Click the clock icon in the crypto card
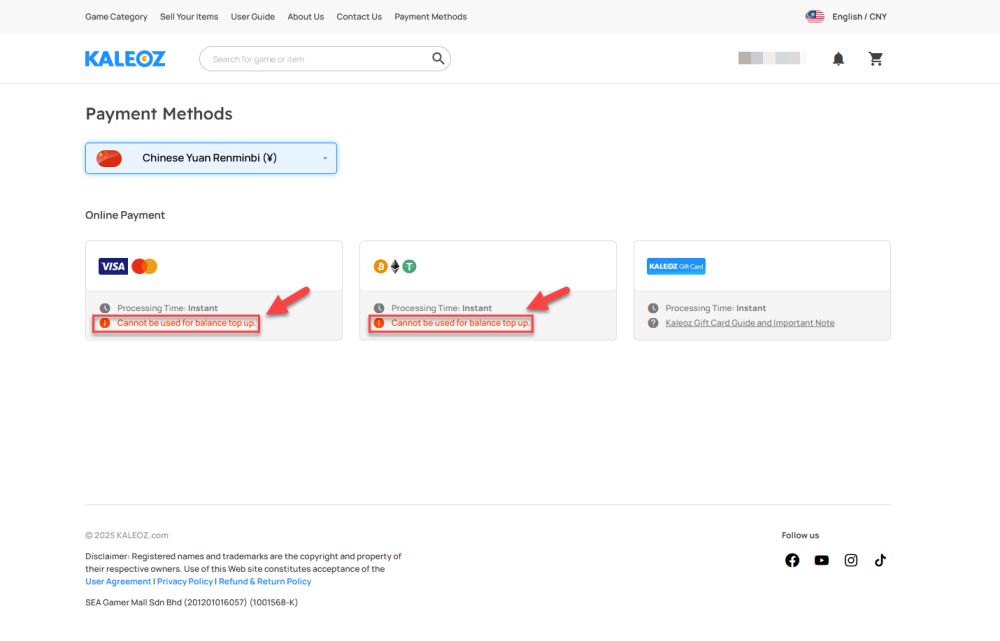 tap(379, 308)
